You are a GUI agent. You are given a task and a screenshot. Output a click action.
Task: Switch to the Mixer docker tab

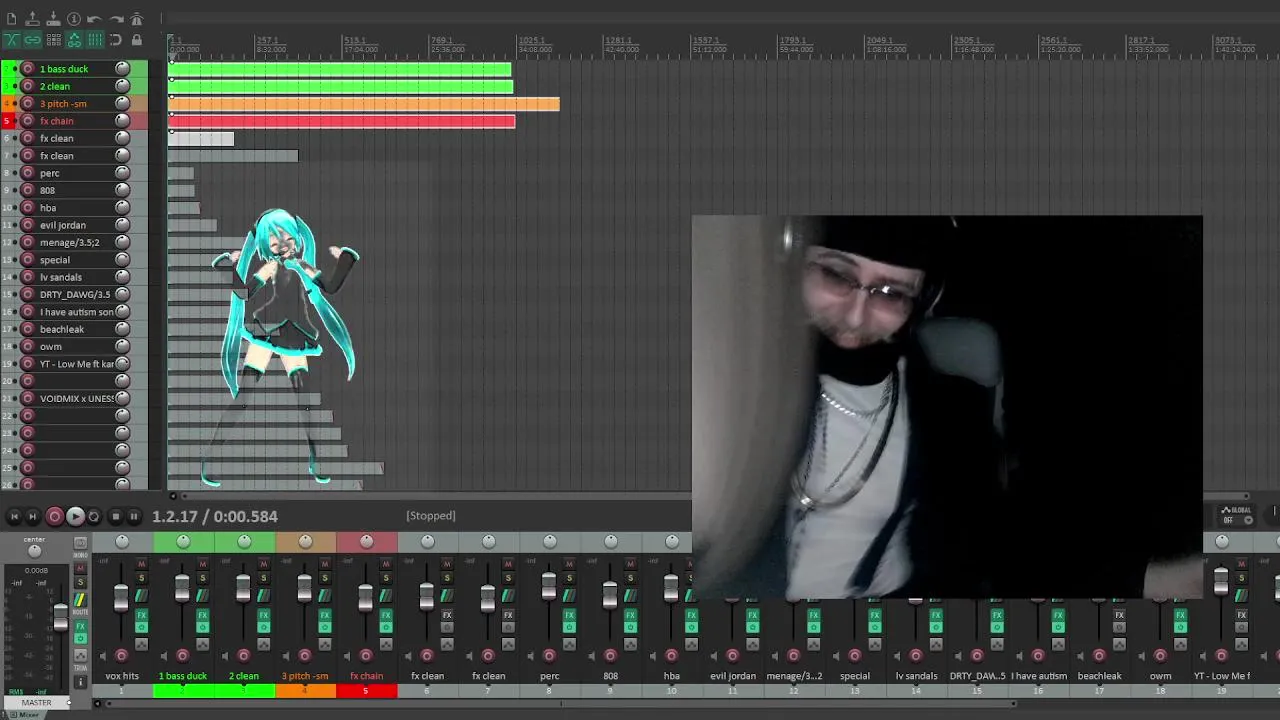click(24, 715)
